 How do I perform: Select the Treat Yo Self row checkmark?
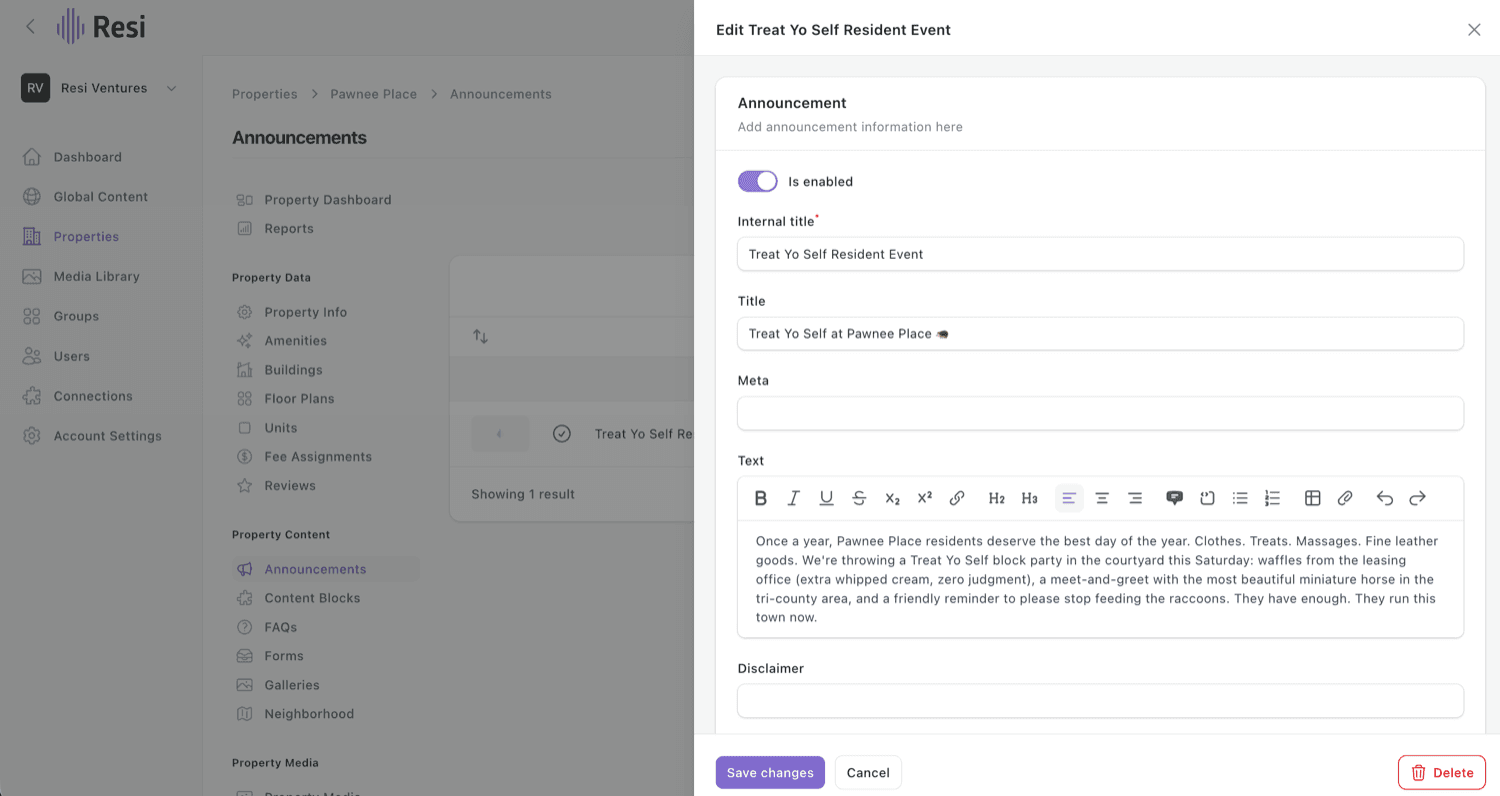pyautogui.click(x=562, y=434)
